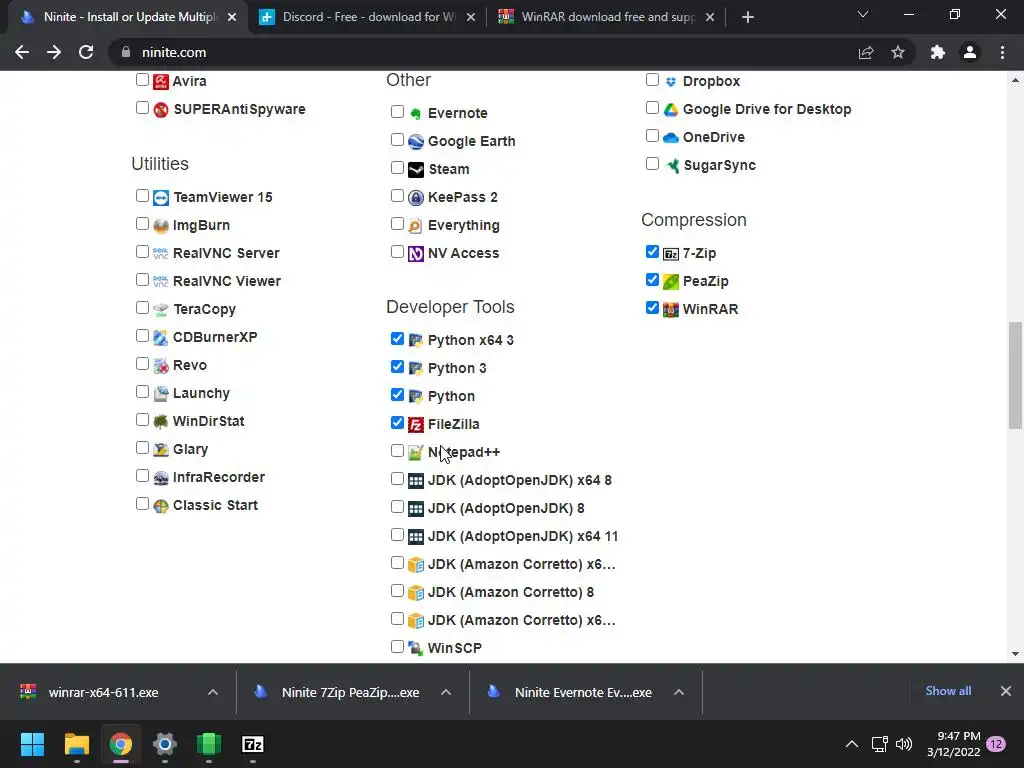Click the Google Earth globe icon
The height and width of the screenshot is (768, 1024).
[416, 142]
